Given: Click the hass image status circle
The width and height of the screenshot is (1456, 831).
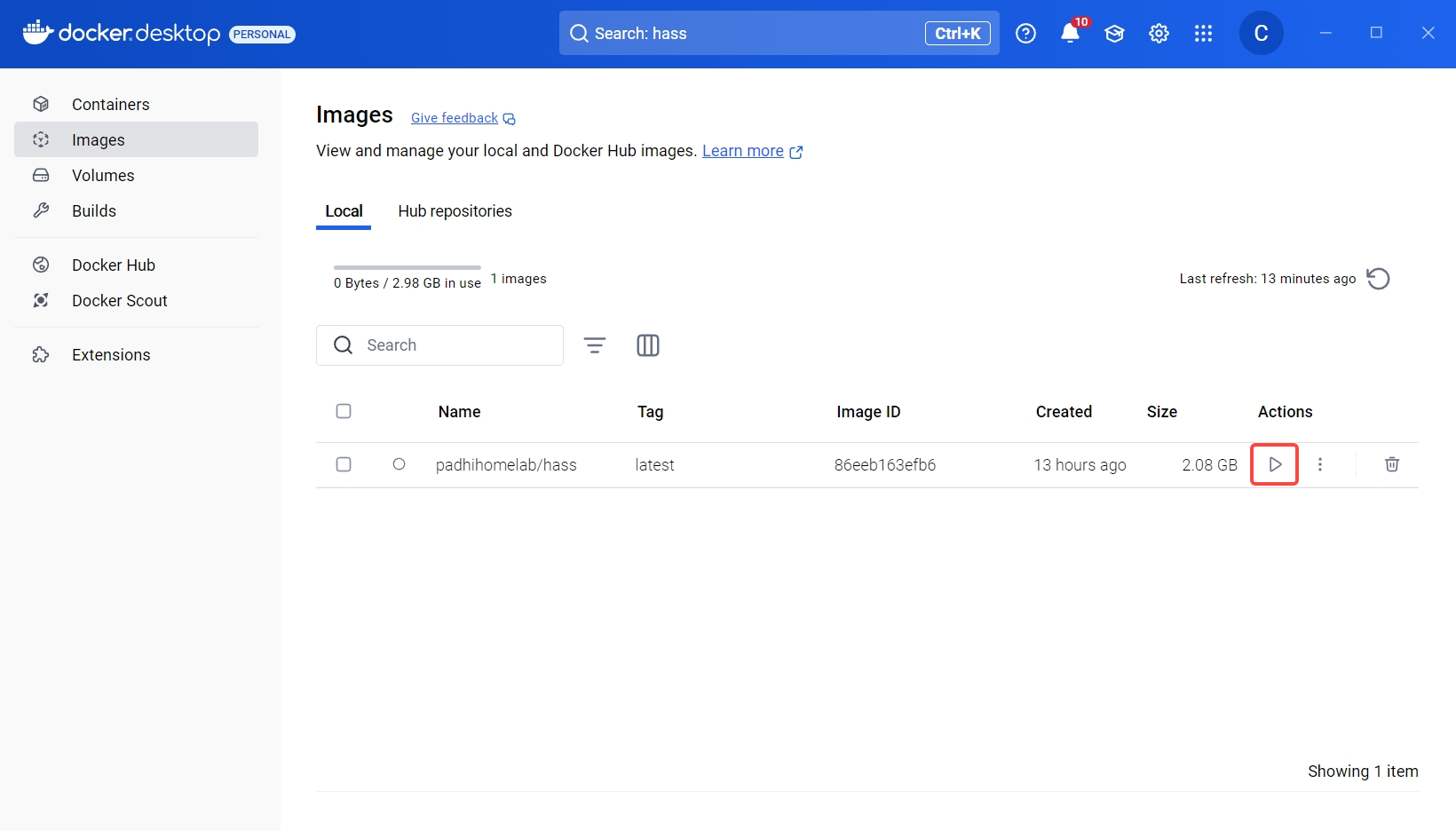Looking at the screenshot, I should [399, 464].
